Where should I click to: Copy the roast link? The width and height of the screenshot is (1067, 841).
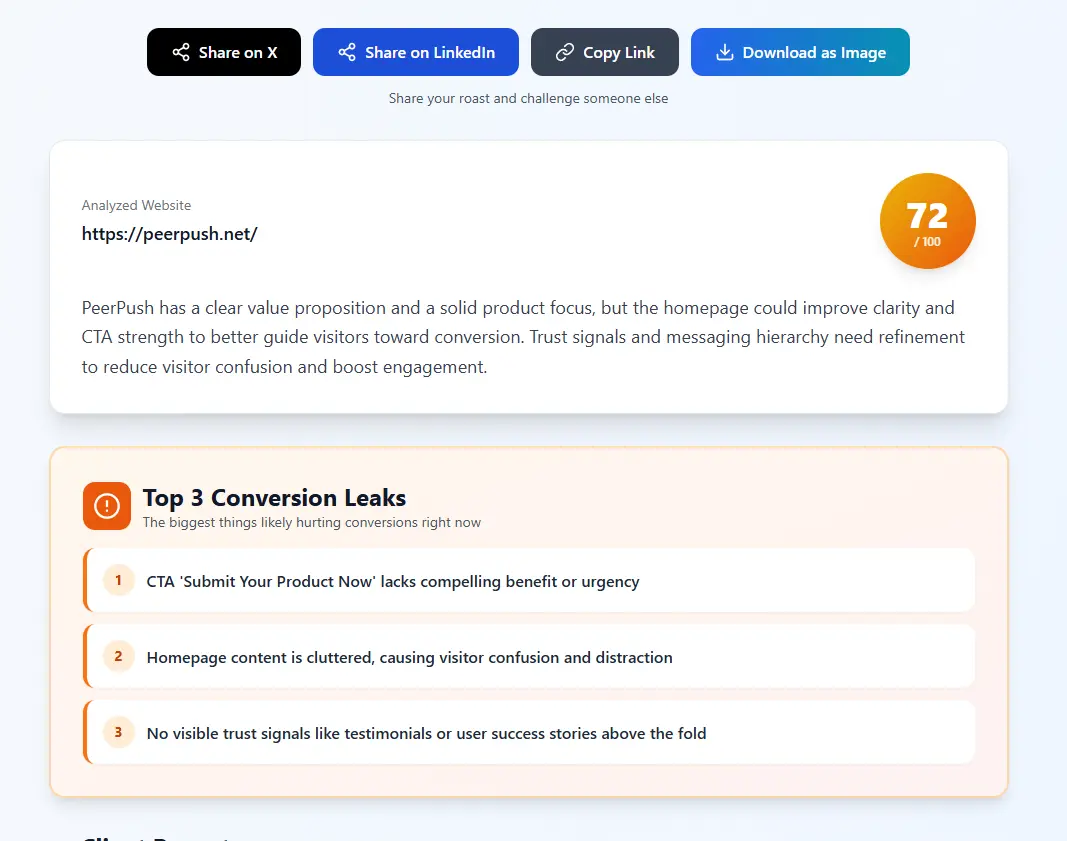(x=605, y=52)
